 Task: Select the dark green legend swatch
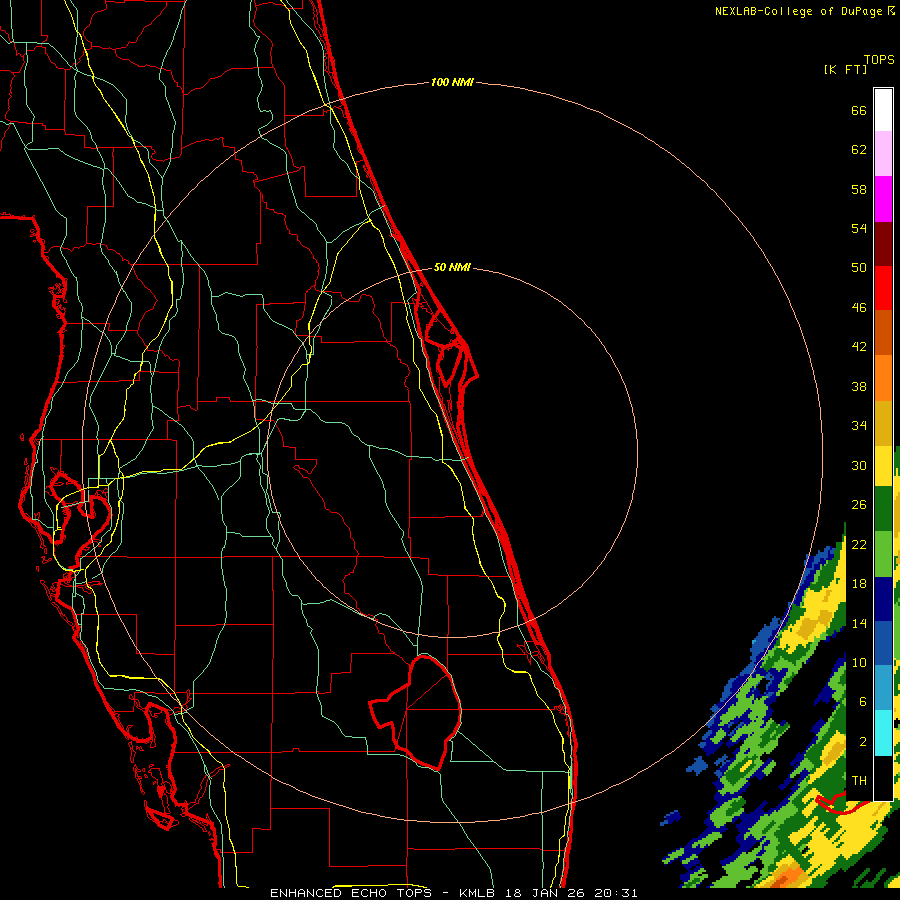click(x=883, y=509)
